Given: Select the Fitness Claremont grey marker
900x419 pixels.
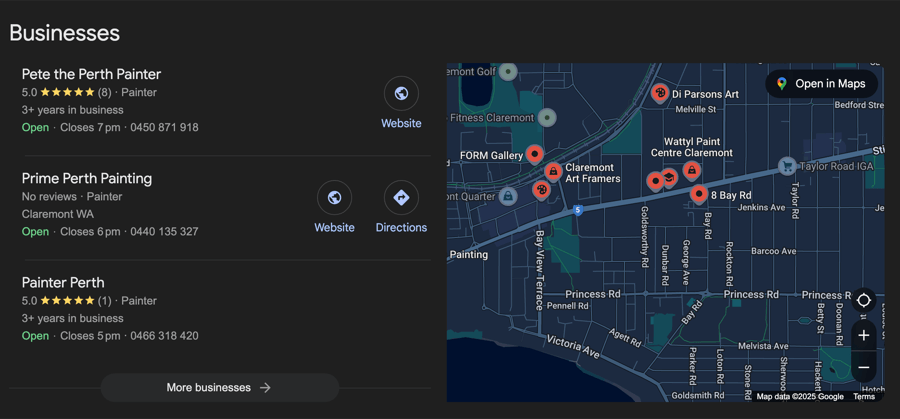Looking at the screenshot, I should (x=547, y=118).
